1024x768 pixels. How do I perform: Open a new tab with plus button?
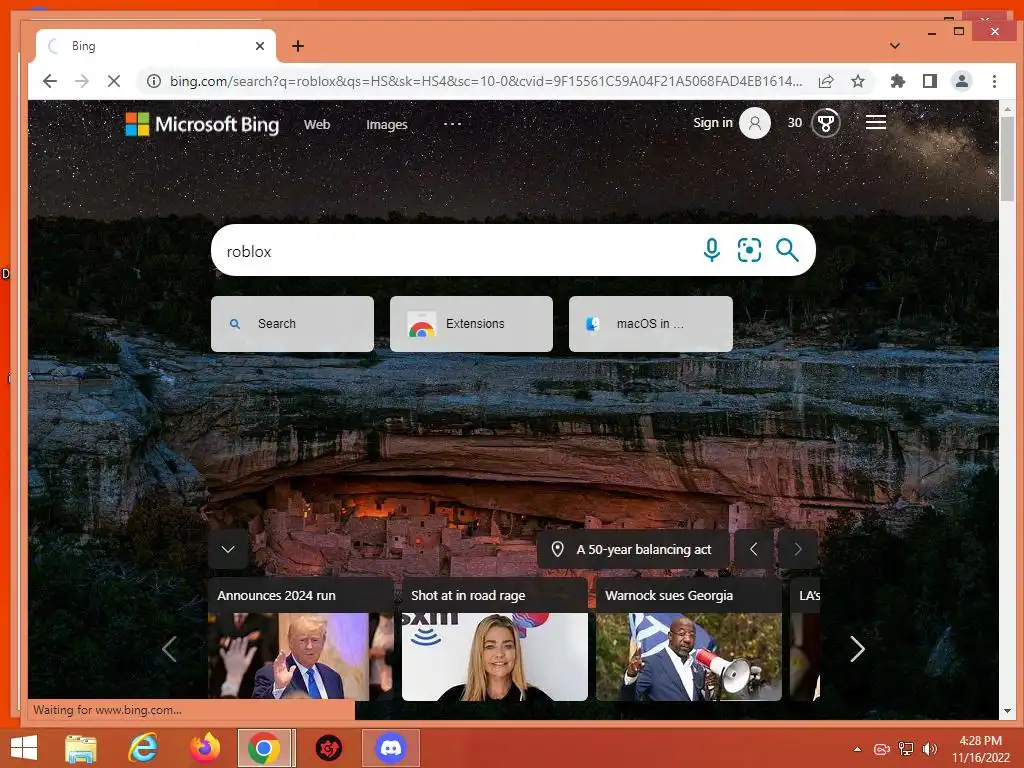pyautogui.click(x=298, y=46)
